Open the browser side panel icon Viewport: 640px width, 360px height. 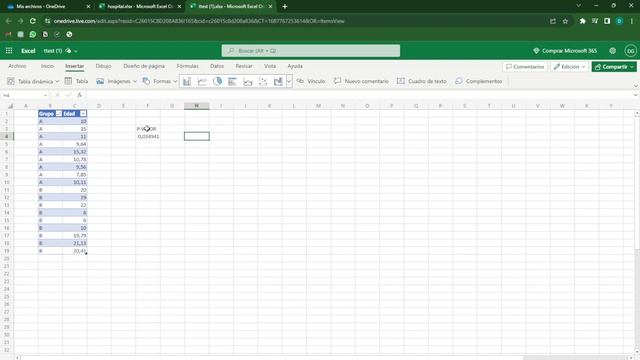(607, 21)
